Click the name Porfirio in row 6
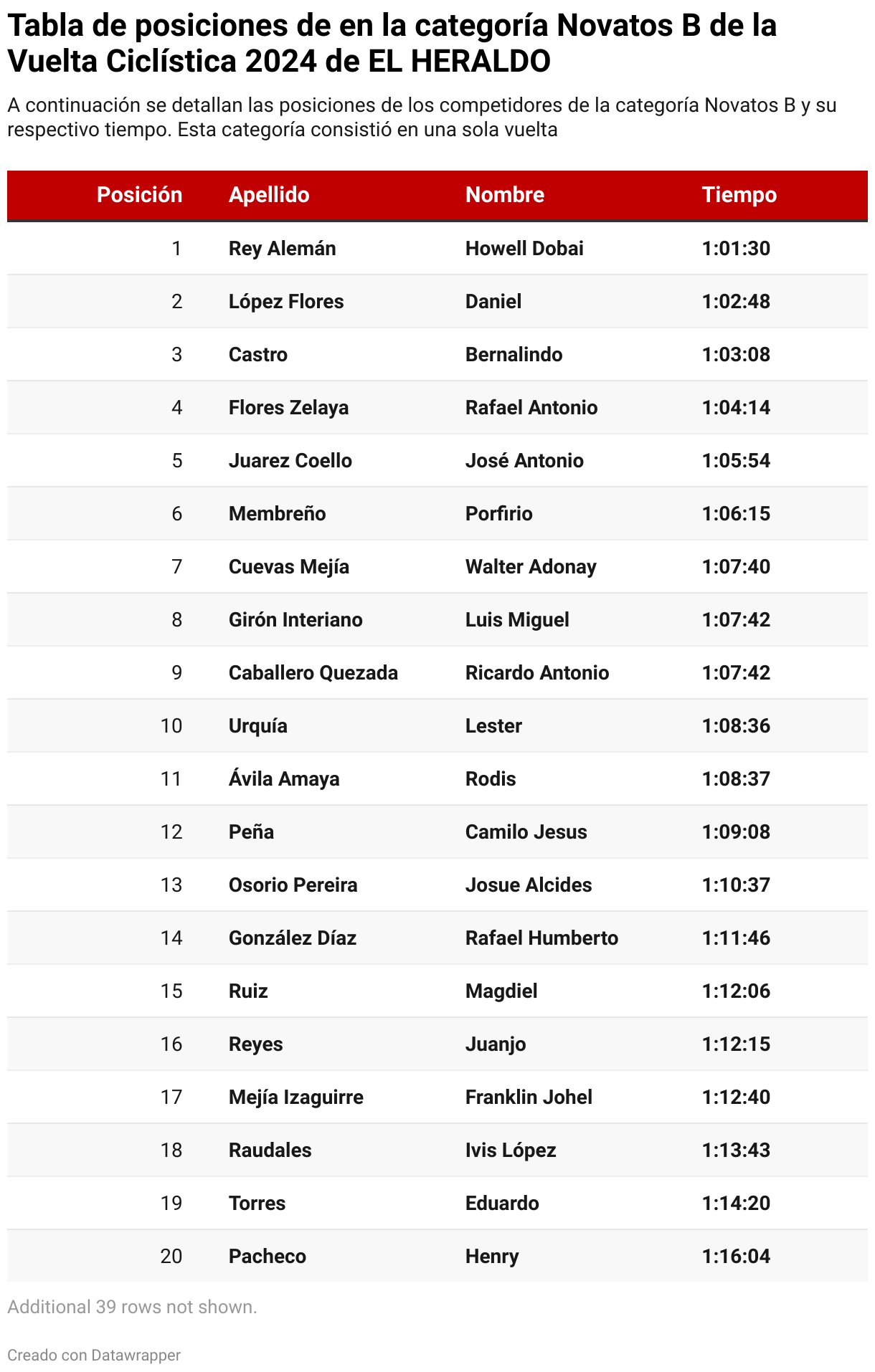This screenshot has height=1372, width=875. [498, 514]
